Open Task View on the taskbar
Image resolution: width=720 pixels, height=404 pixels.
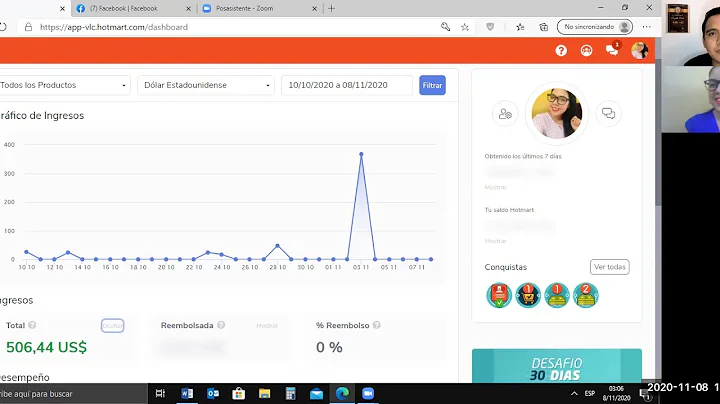[x=160, y=393]
